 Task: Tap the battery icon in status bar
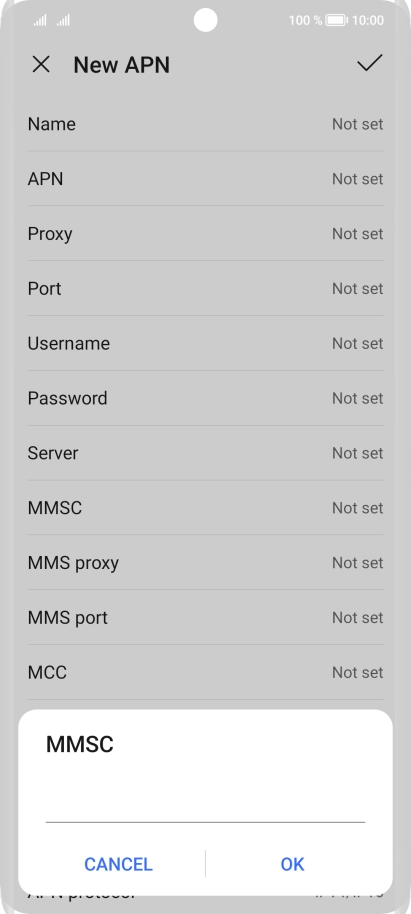[336, 20]
